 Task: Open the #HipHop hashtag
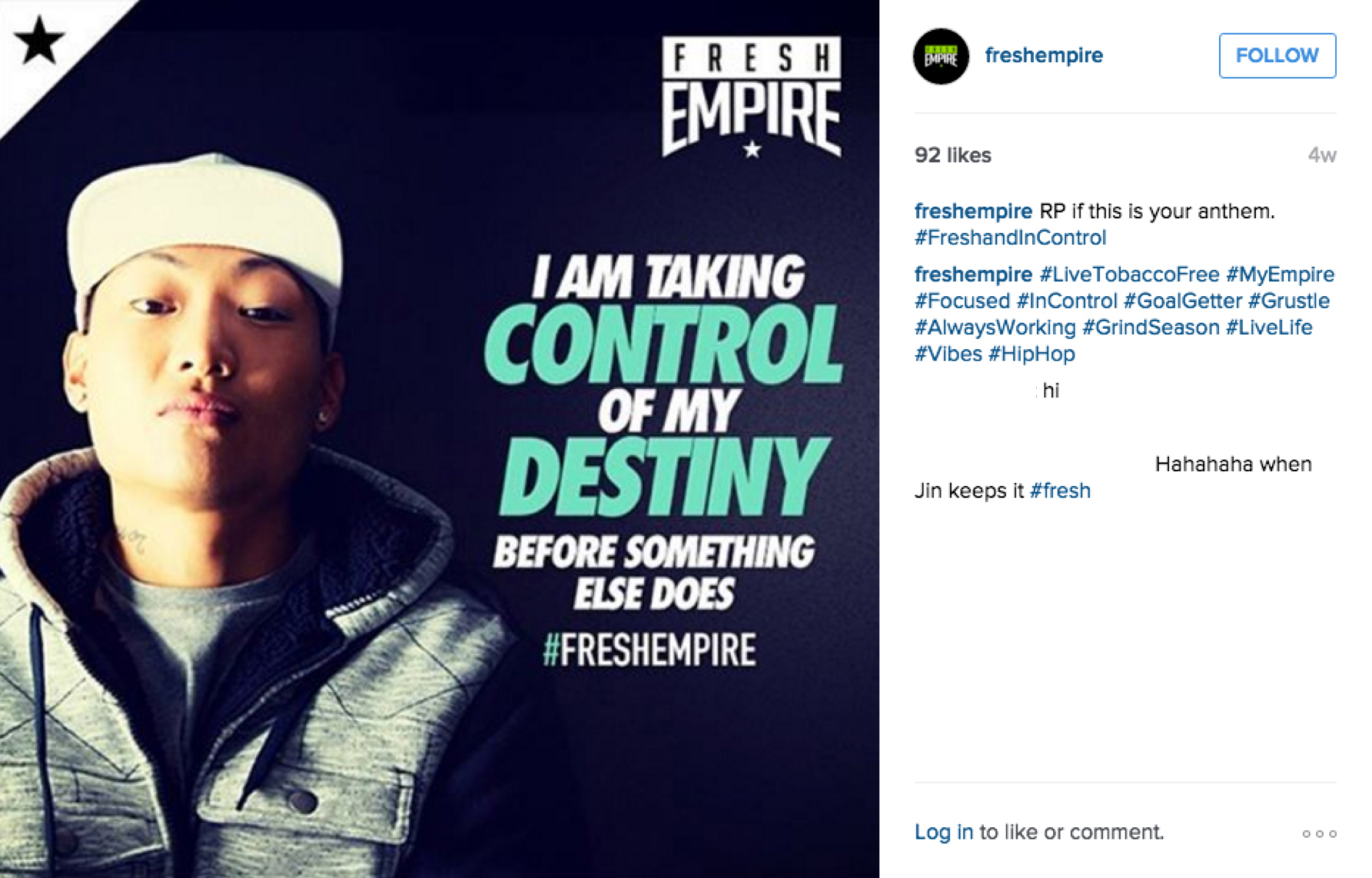pyautogui.click(x=1031, y=354)
